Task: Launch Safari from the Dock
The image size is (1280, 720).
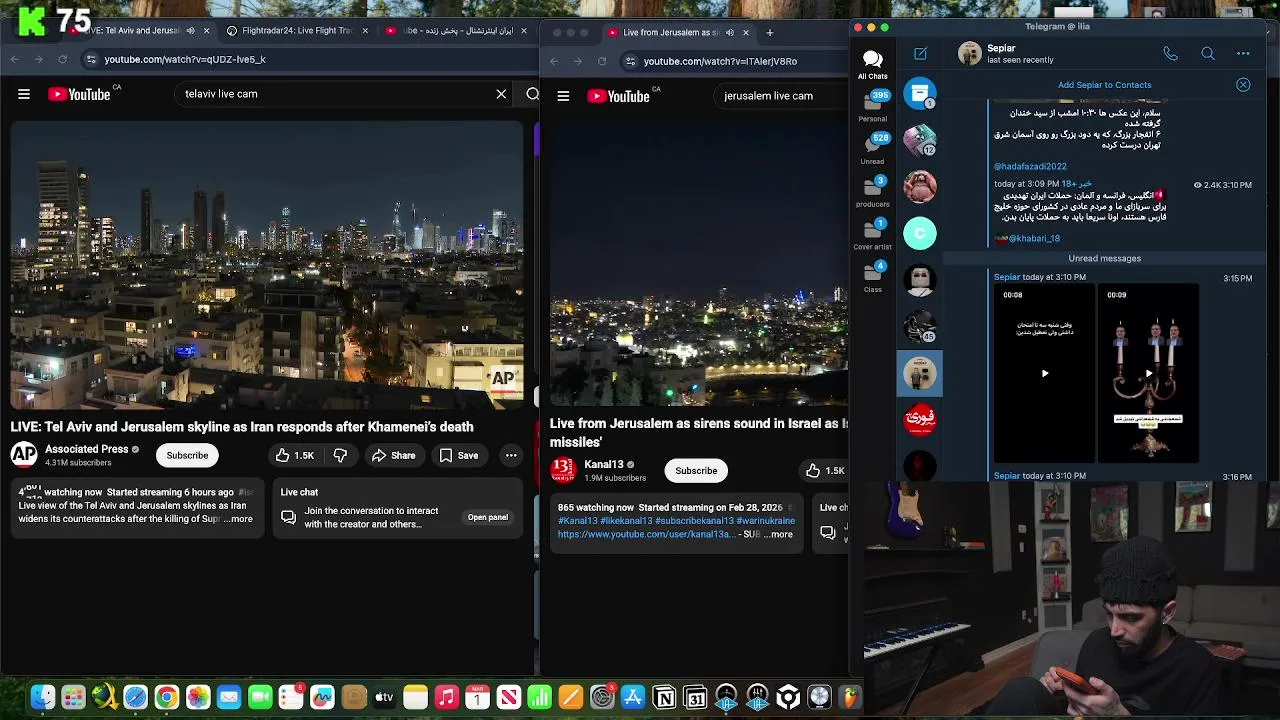Action: pos(135,697)
